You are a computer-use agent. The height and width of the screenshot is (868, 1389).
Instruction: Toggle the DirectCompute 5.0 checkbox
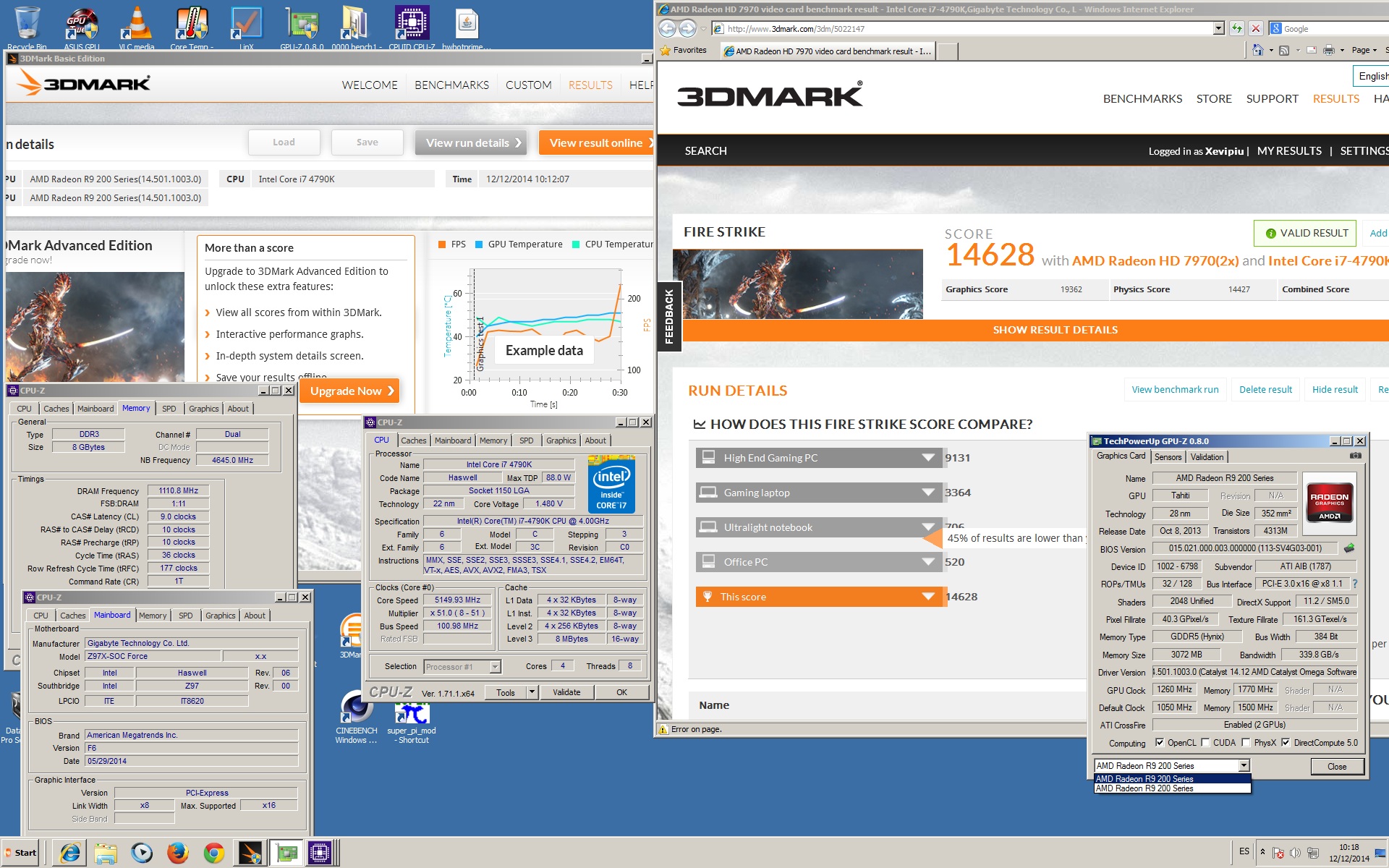coord(1286,742)
